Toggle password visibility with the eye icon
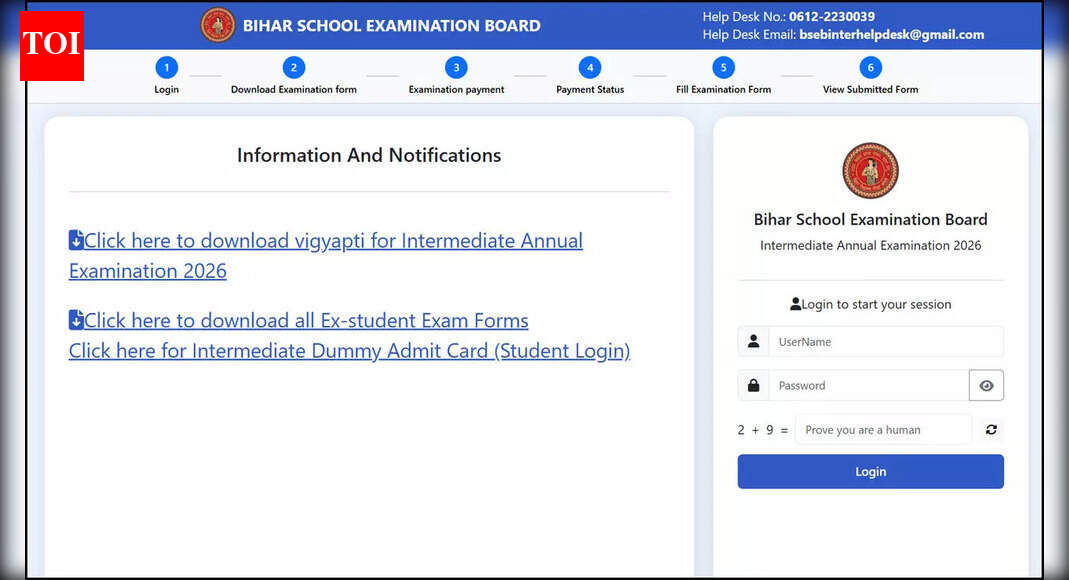The width and height of the screenshot is (1069, 580). tap(986, 385)
